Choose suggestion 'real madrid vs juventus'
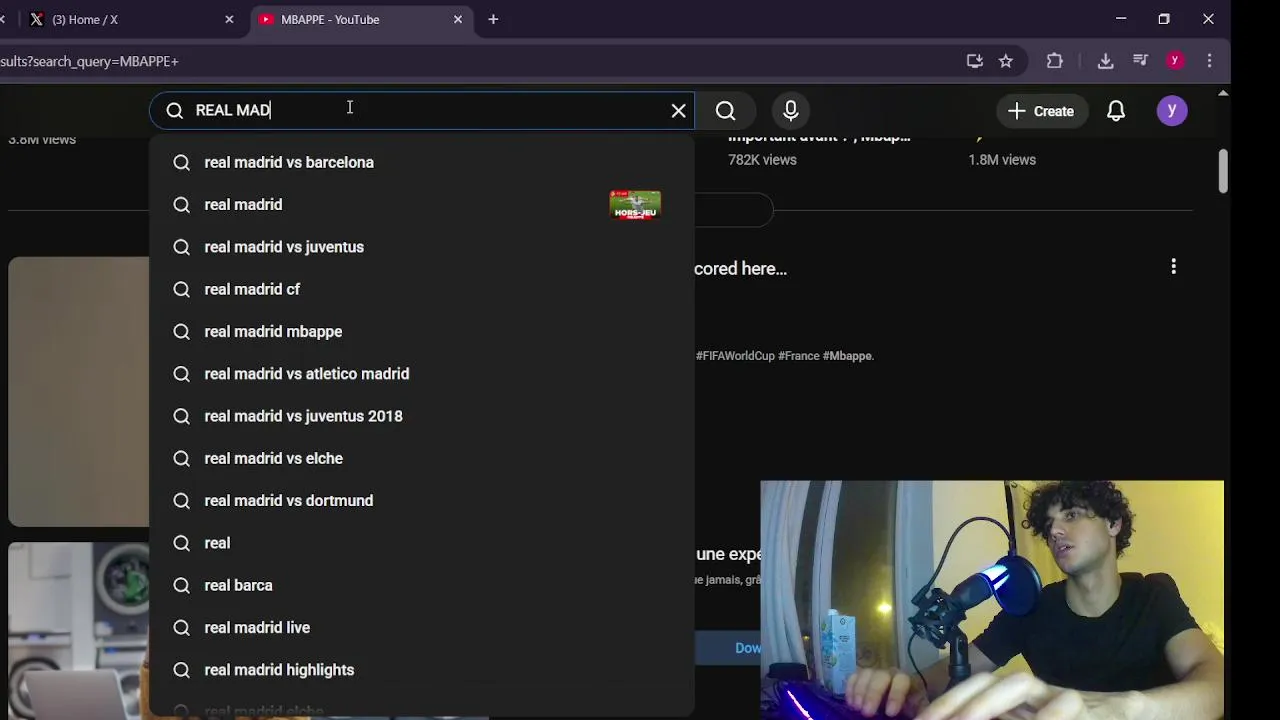Screen dimensions: 1280x720 pyautogui.click(x=422, y=247)
